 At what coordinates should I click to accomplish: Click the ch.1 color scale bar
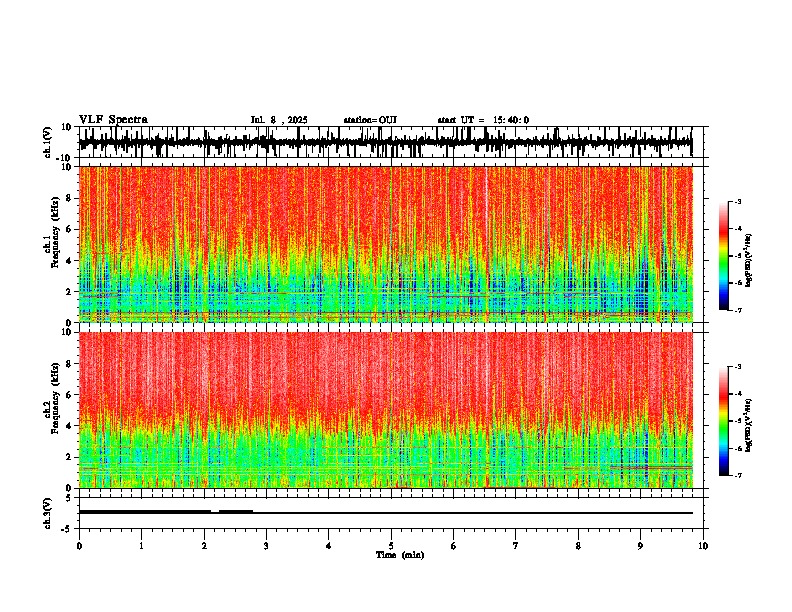point(724,256)
